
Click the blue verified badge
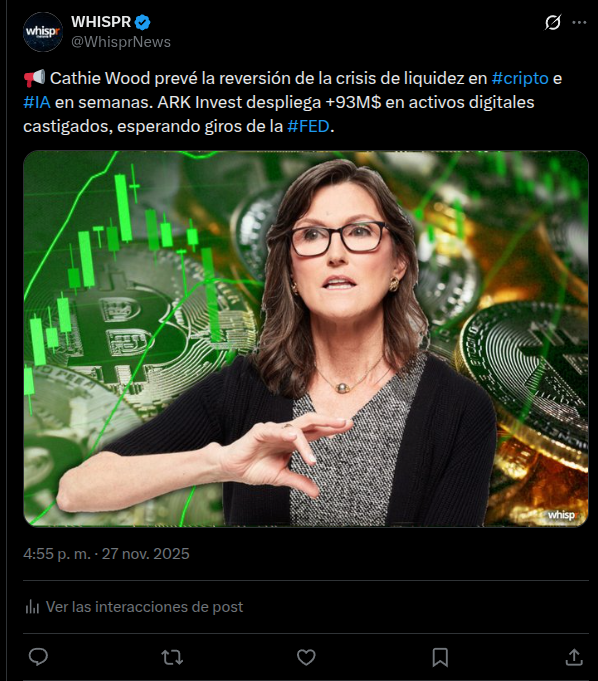coord(142,22)
